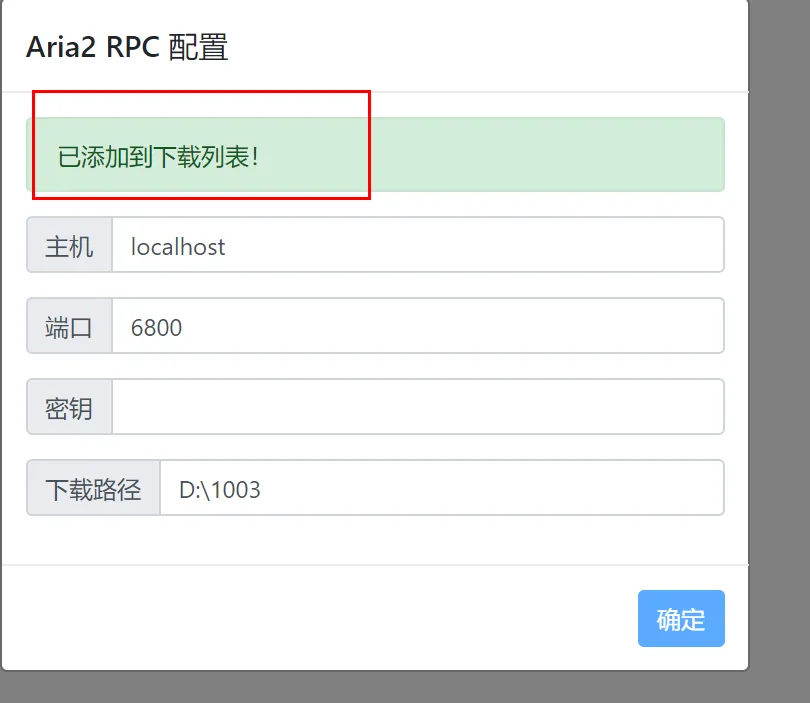810x703 pixels.
Task: Select the 下载路径 field with D:\1003
Action: [x=442, y=488]
